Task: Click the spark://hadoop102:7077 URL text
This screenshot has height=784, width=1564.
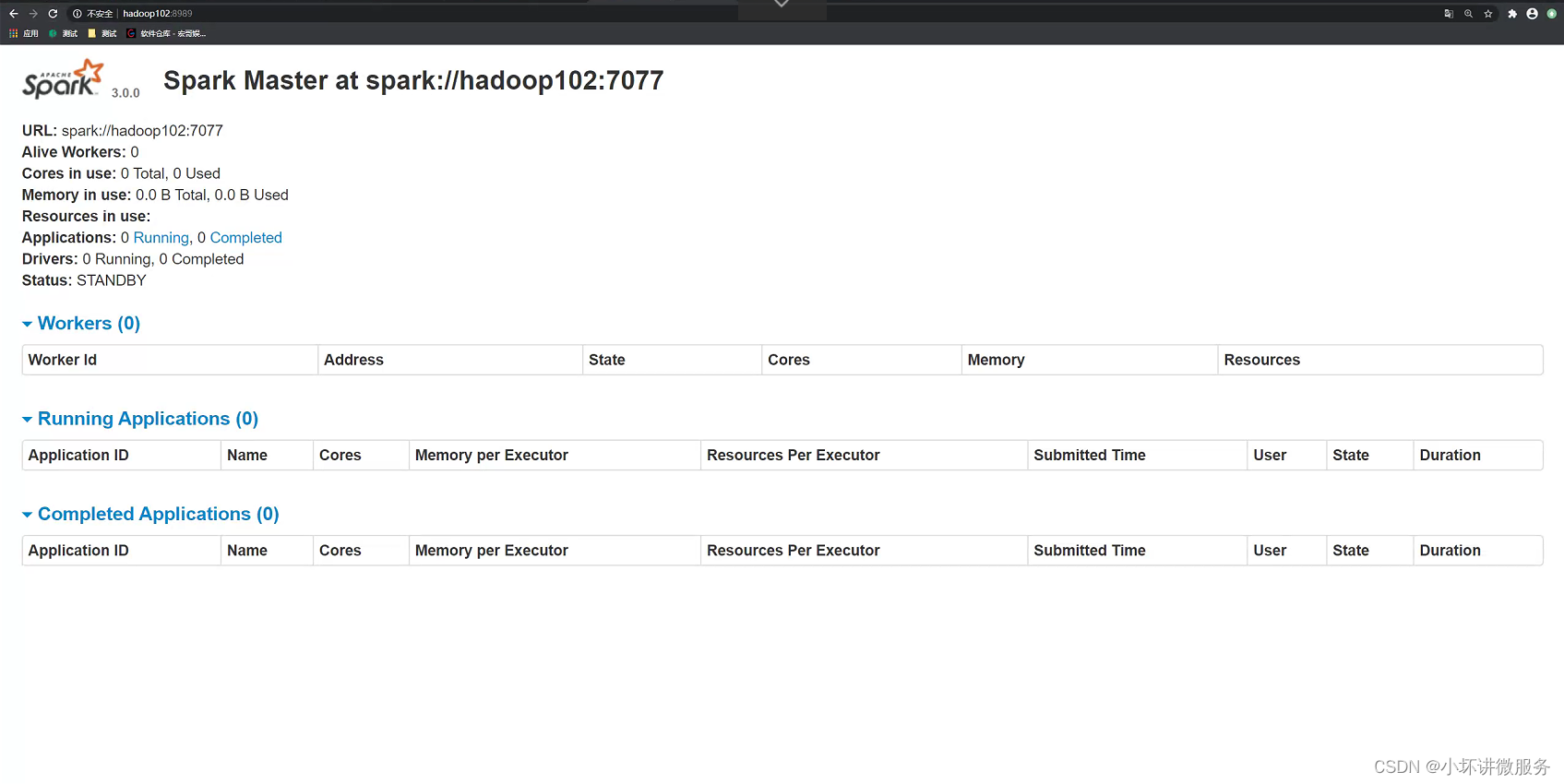Action: [x=142, y=131]
